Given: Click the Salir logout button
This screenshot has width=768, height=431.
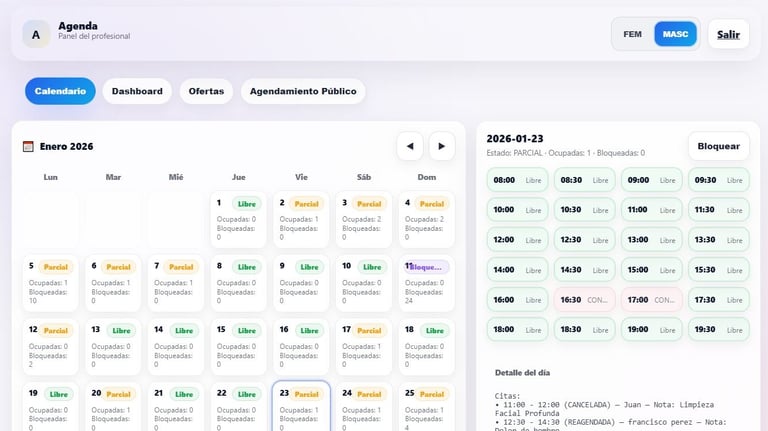Looking at the screenshot, I should [728, 34].
